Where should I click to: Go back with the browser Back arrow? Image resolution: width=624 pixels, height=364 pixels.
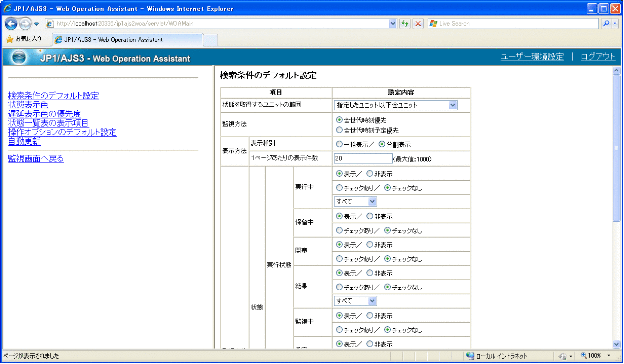tap(11, 24)
